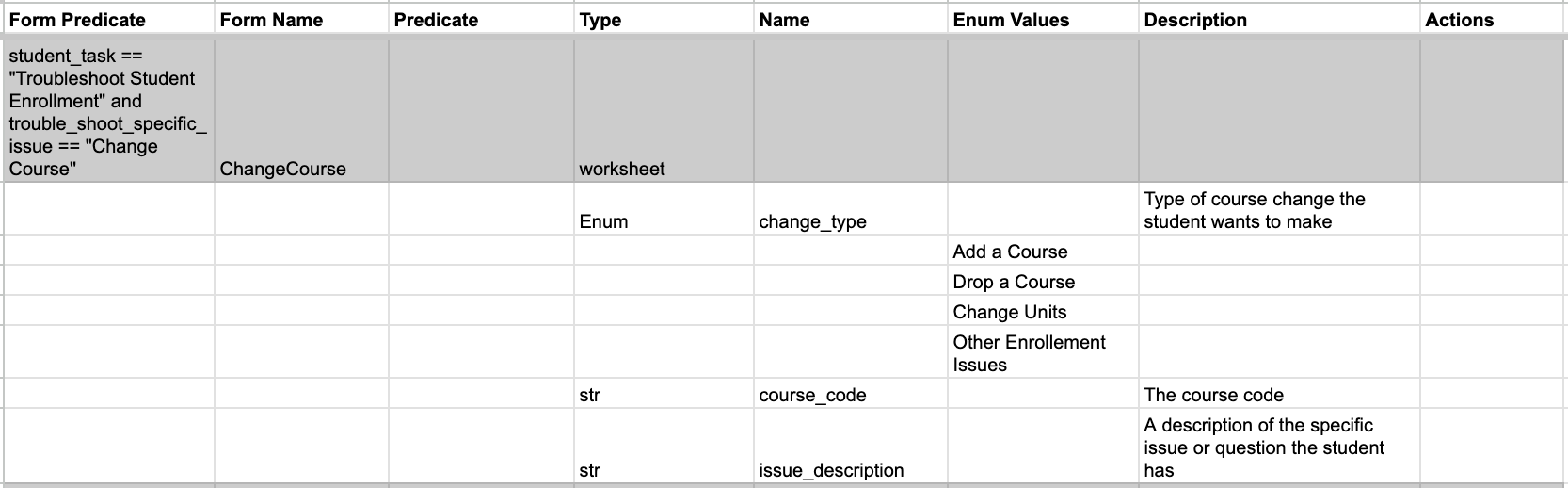This screenshot has height=488, width=1568.
Task: Click the cell reading The course code
Action: 1213,395
